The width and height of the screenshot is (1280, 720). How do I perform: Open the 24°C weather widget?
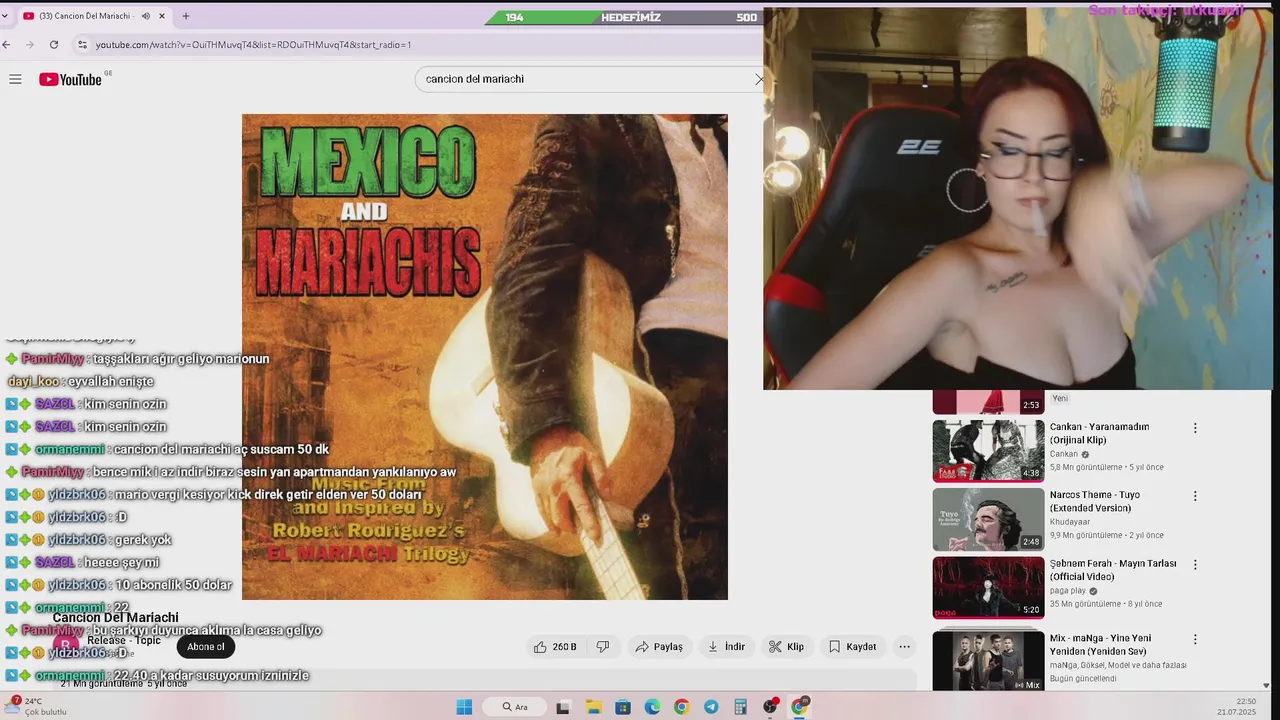(38, 706)
